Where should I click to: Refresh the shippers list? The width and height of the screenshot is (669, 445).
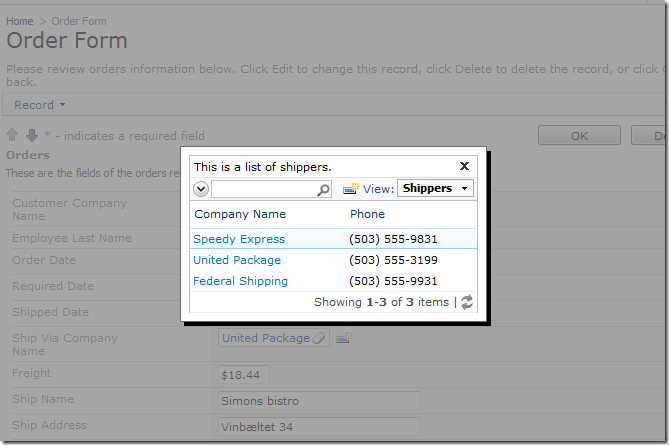tap(467, 302)
